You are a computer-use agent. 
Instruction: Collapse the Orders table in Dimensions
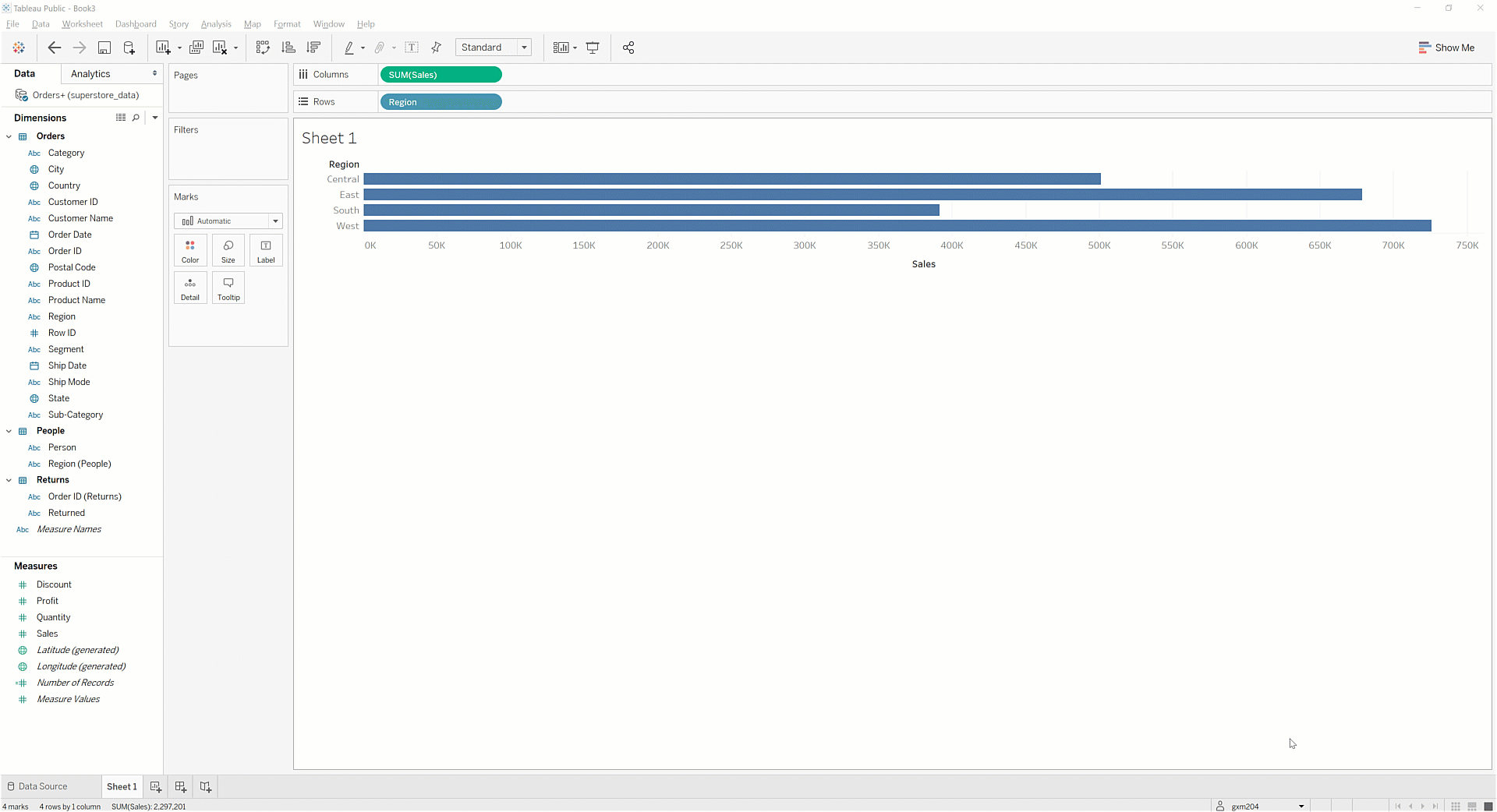tap(9, 136)
